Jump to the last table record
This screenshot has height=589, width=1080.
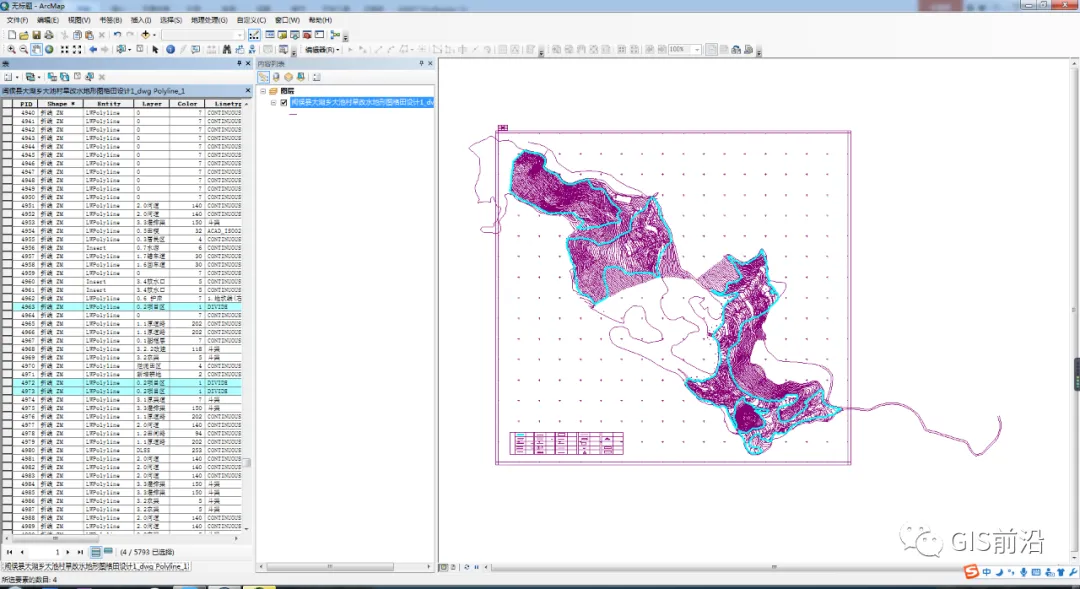(x=80, y=552)
